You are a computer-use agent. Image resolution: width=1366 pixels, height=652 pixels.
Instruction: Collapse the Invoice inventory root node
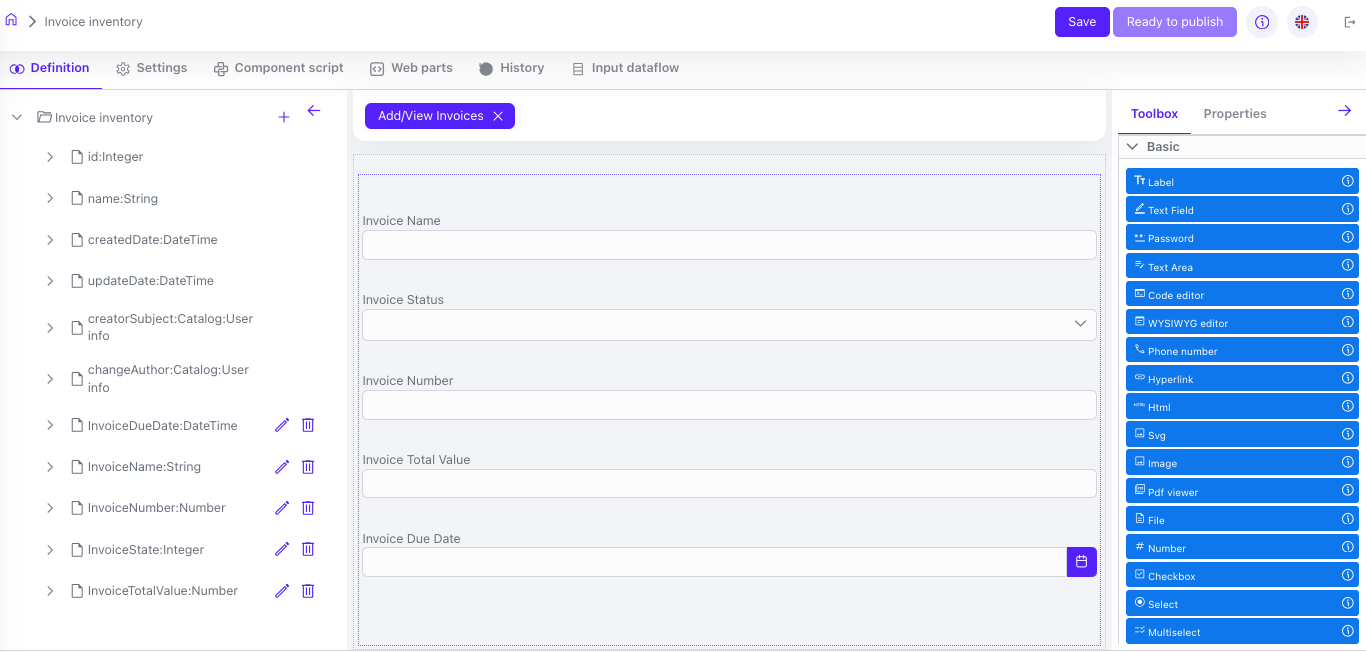17,117
